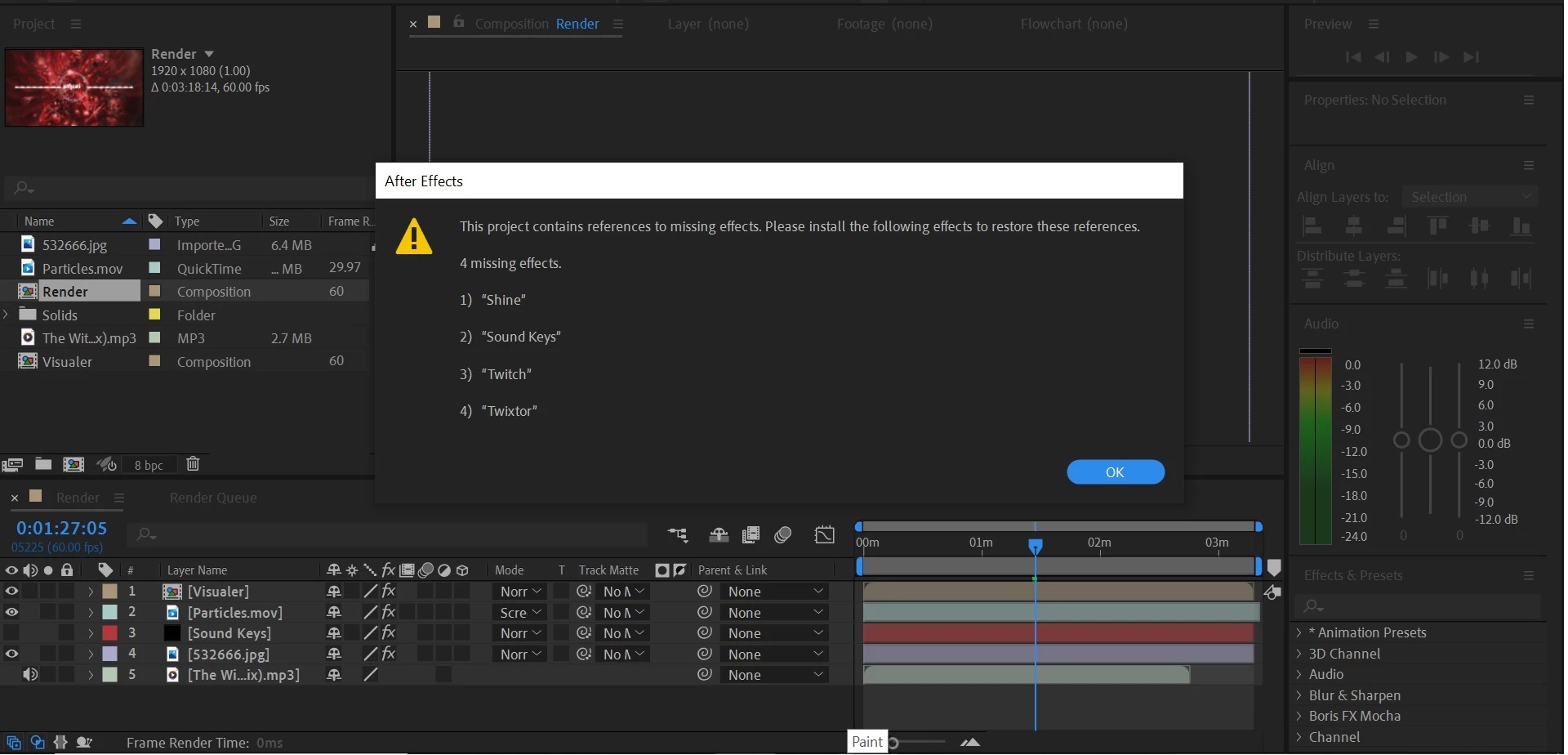Open blending Mode dropdown for Visualer layer

tap(520, 591)
